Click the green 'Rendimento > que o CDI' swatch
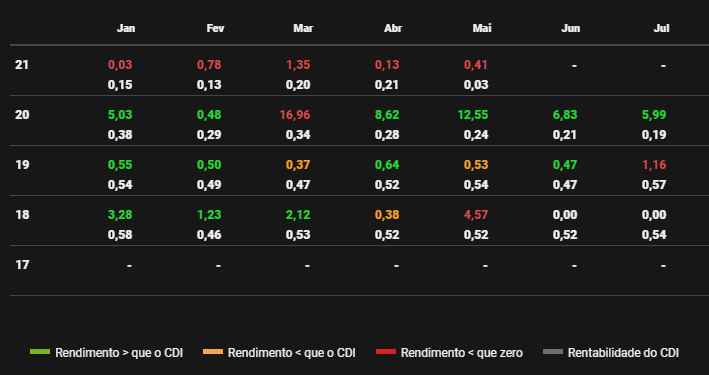Viewport: 709px width, 375px height. click(x=40, y=352)
